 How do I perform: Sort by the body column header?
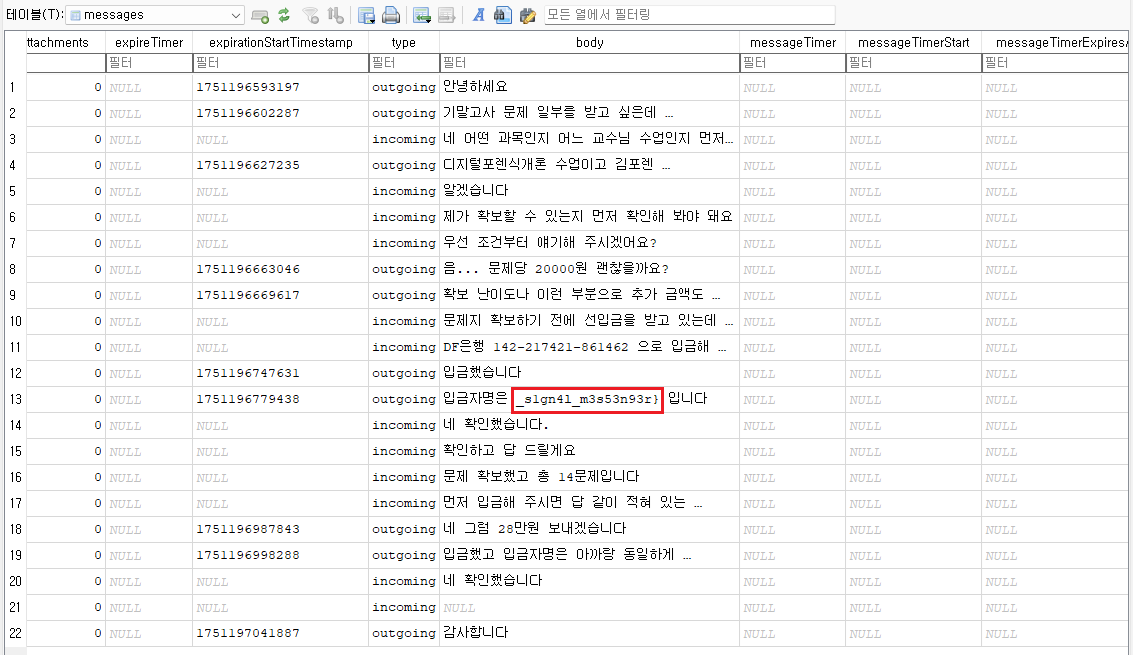pos(589,43)
